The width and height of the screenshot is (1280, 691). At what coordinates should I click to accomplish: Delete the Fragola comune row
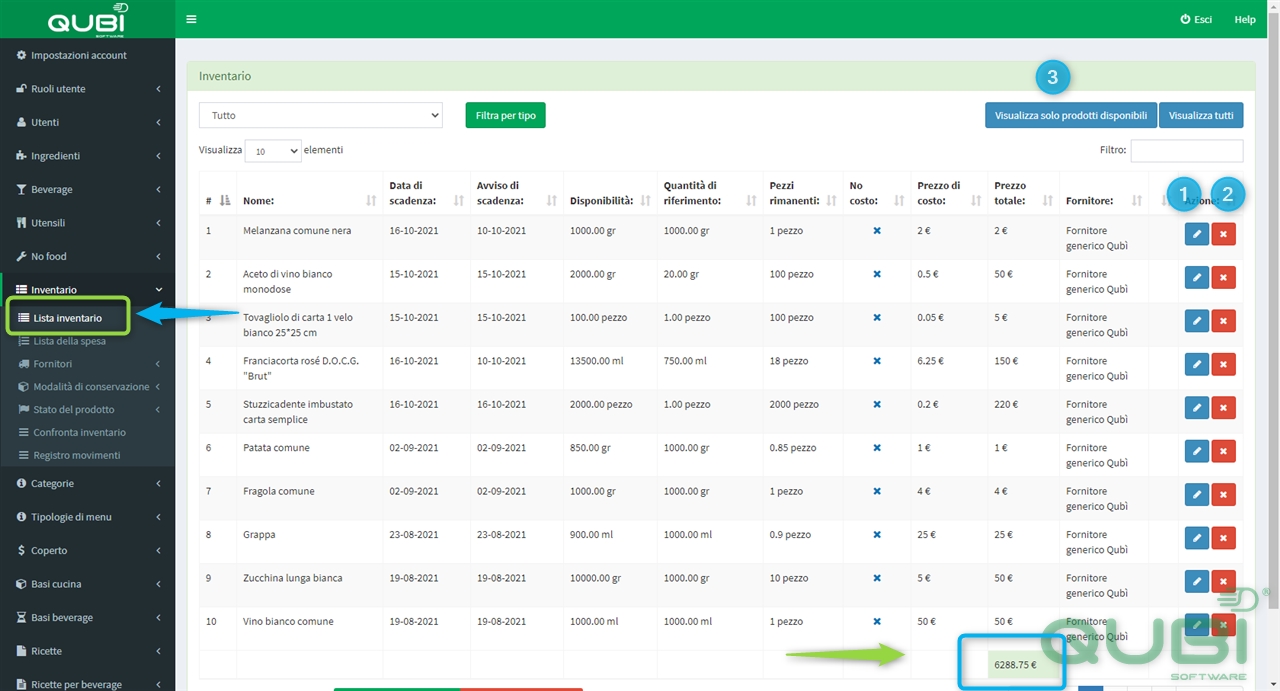click(1223, 495)
